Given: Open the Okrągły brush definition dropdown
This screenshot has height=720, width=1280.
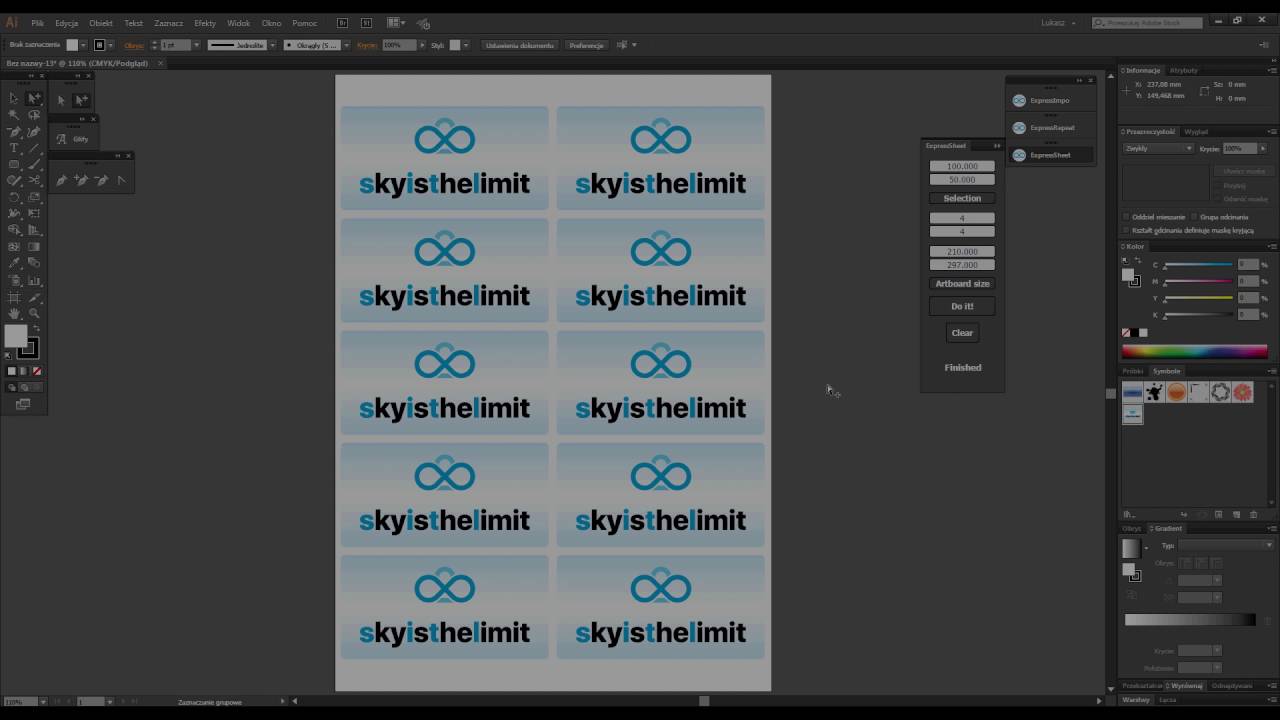Looking at the screenshot, I should (347, 45).
